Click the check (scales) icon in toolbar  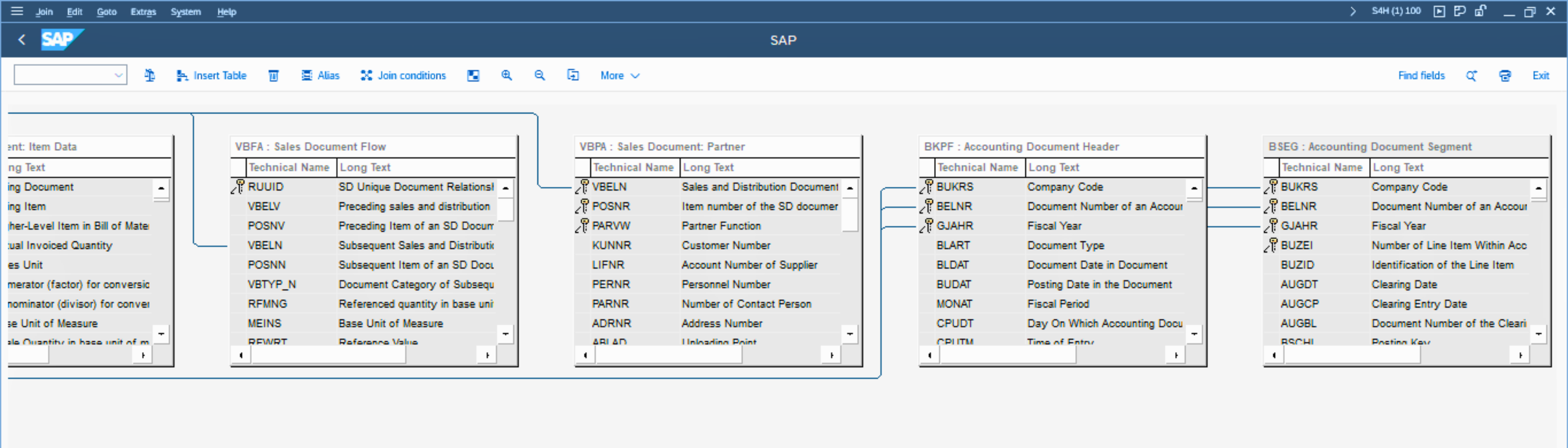149,75
